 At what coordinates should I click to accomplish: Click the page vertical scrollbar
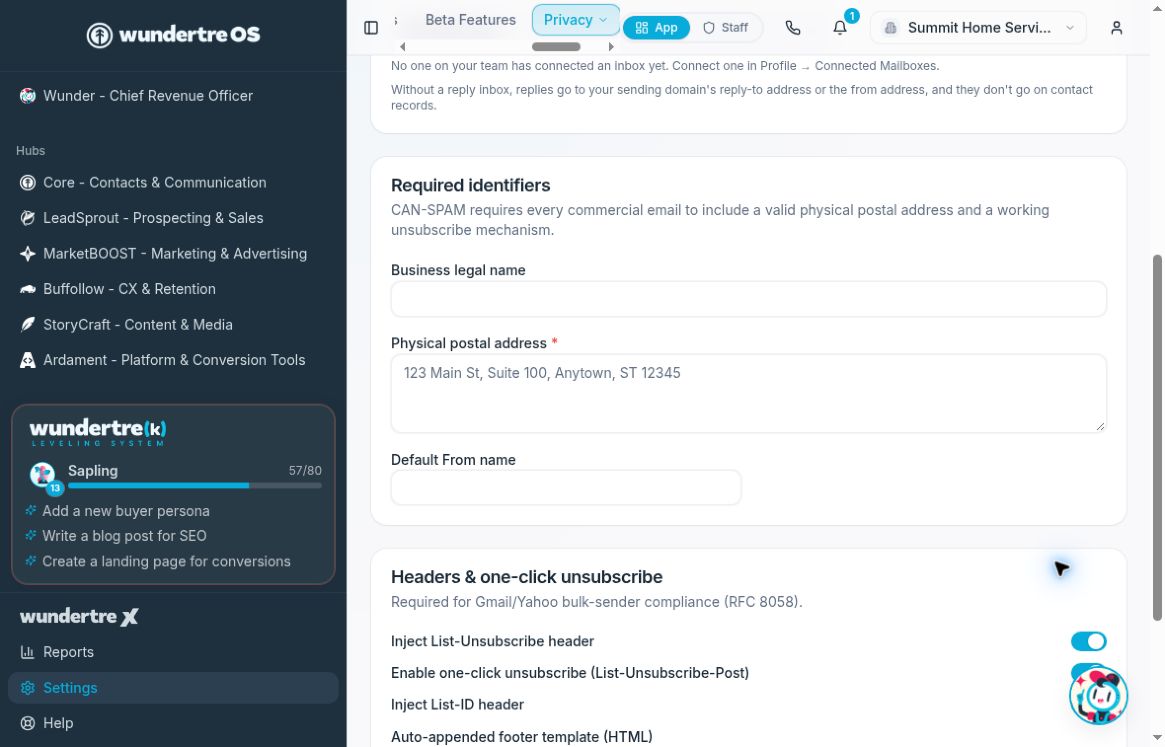(1156, 438)
